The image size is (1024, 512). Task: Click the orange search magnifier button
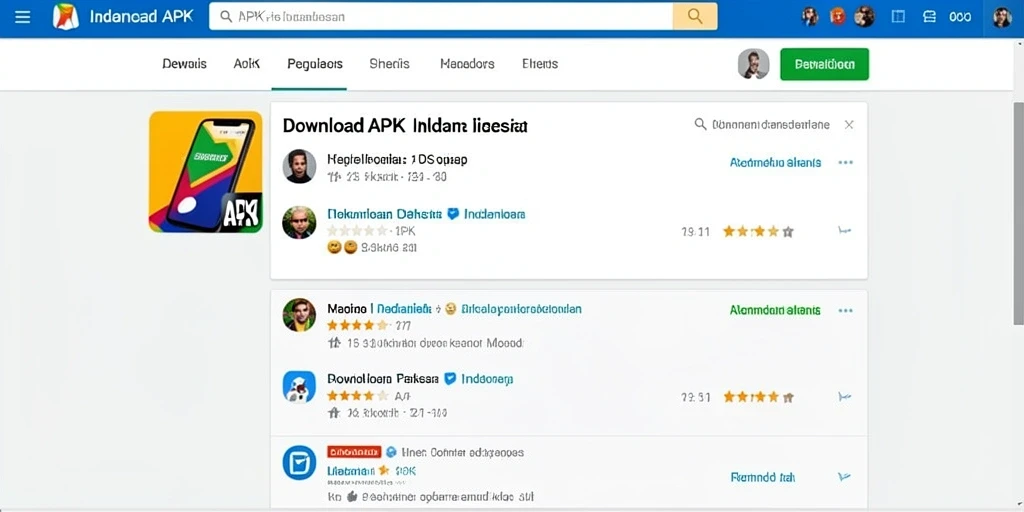pyautogui.click(x=695, y=16)
